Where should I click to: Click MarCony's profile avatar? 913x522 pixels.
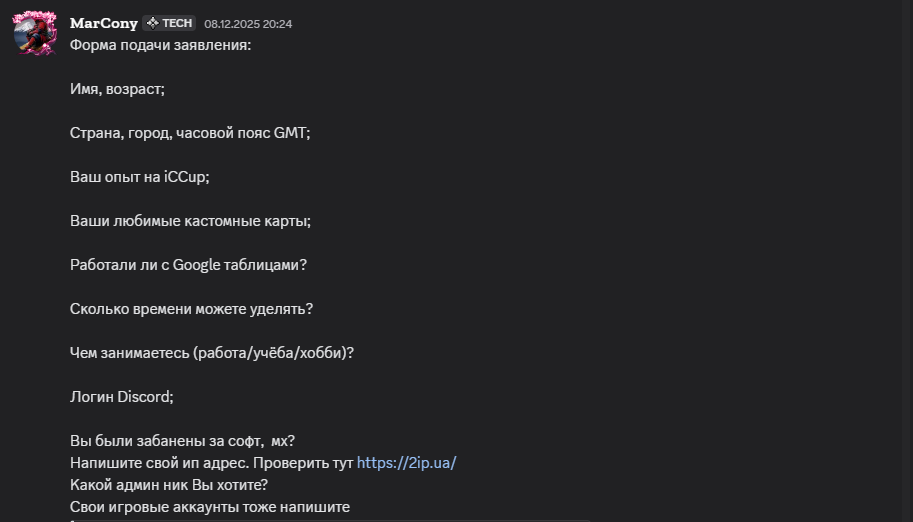[34, 34]
